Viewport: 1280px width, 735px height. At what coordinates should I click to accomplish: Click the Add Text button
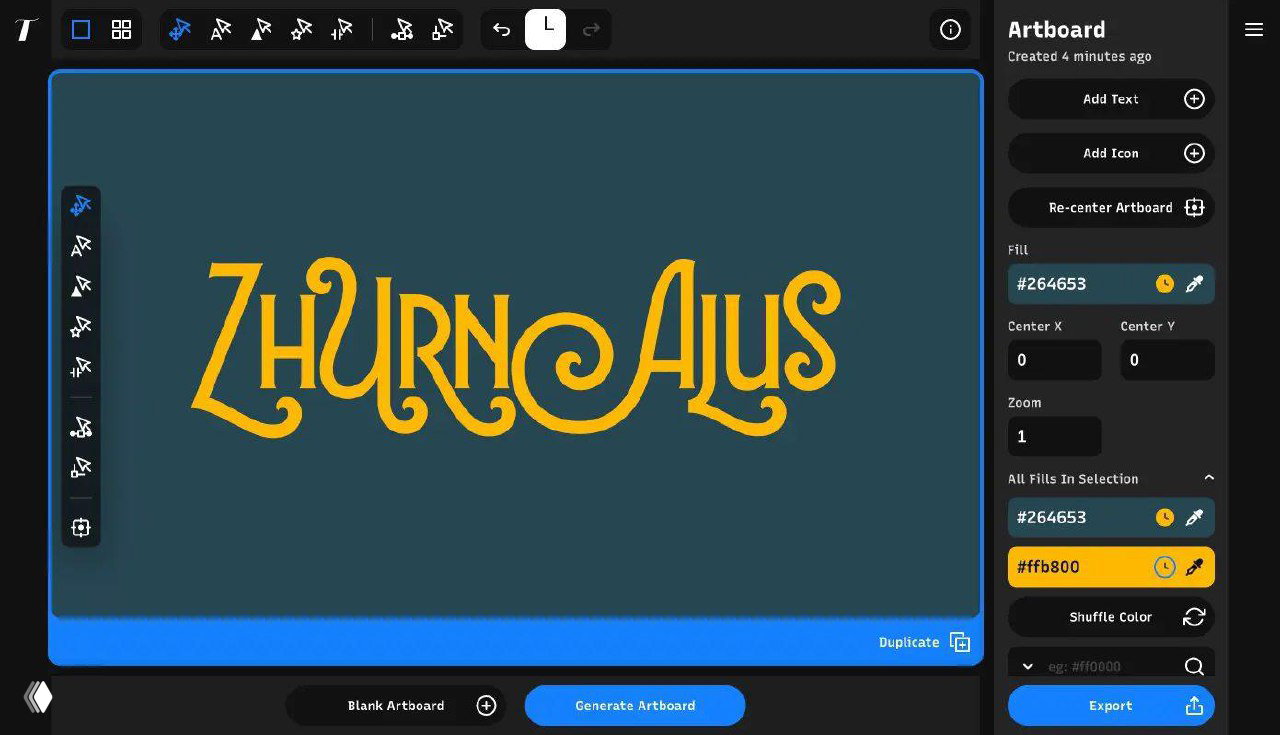tap(1111, 99)
